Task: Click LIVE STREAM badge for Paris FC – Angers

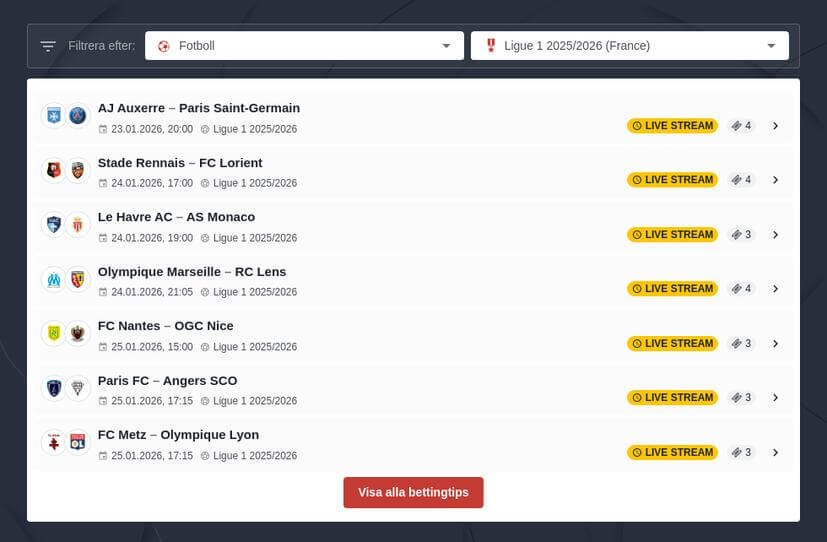Action: (672, 397)
